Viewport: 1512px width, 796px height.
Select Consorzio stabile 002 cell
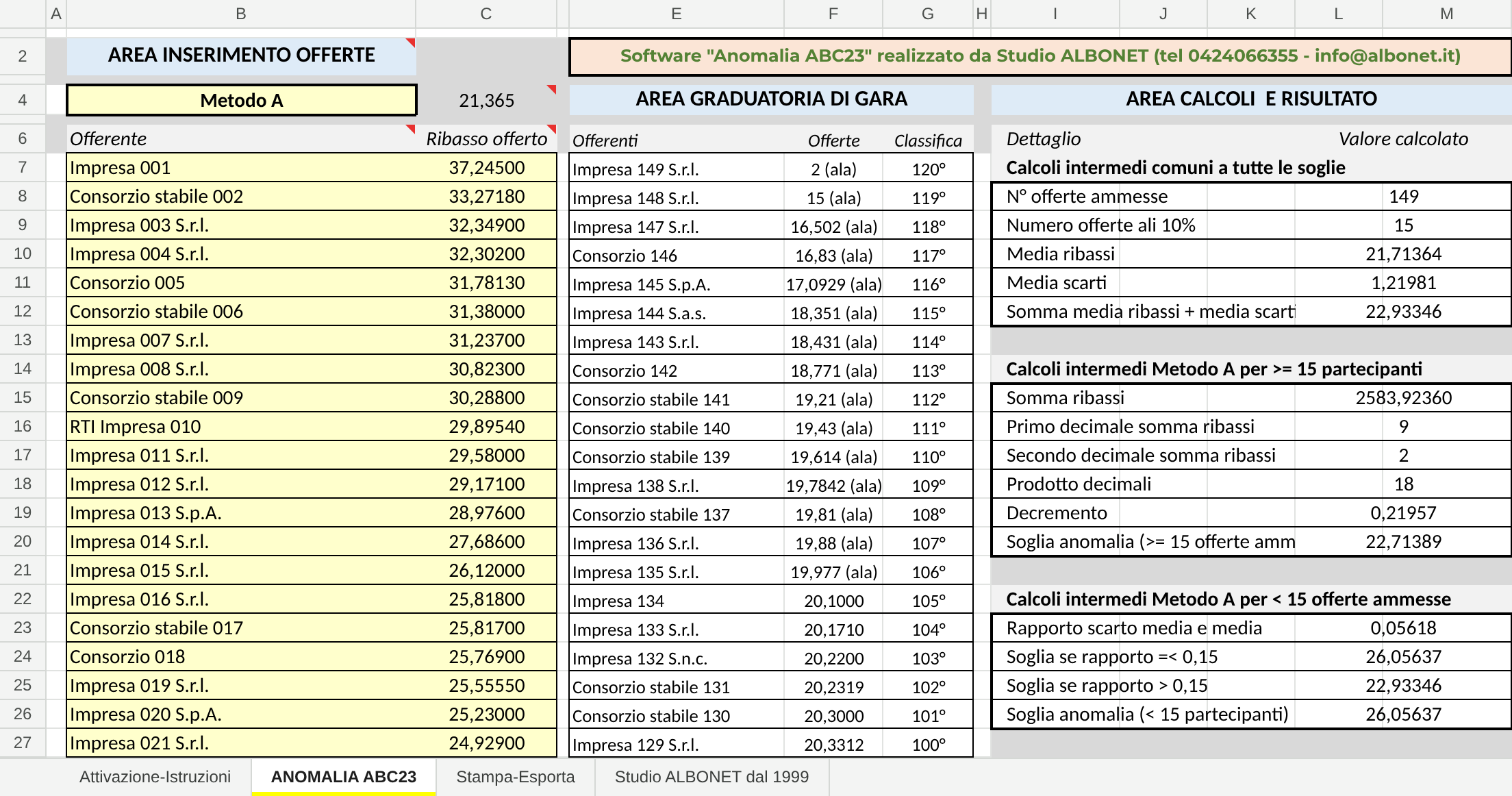[x=241, y=196]
